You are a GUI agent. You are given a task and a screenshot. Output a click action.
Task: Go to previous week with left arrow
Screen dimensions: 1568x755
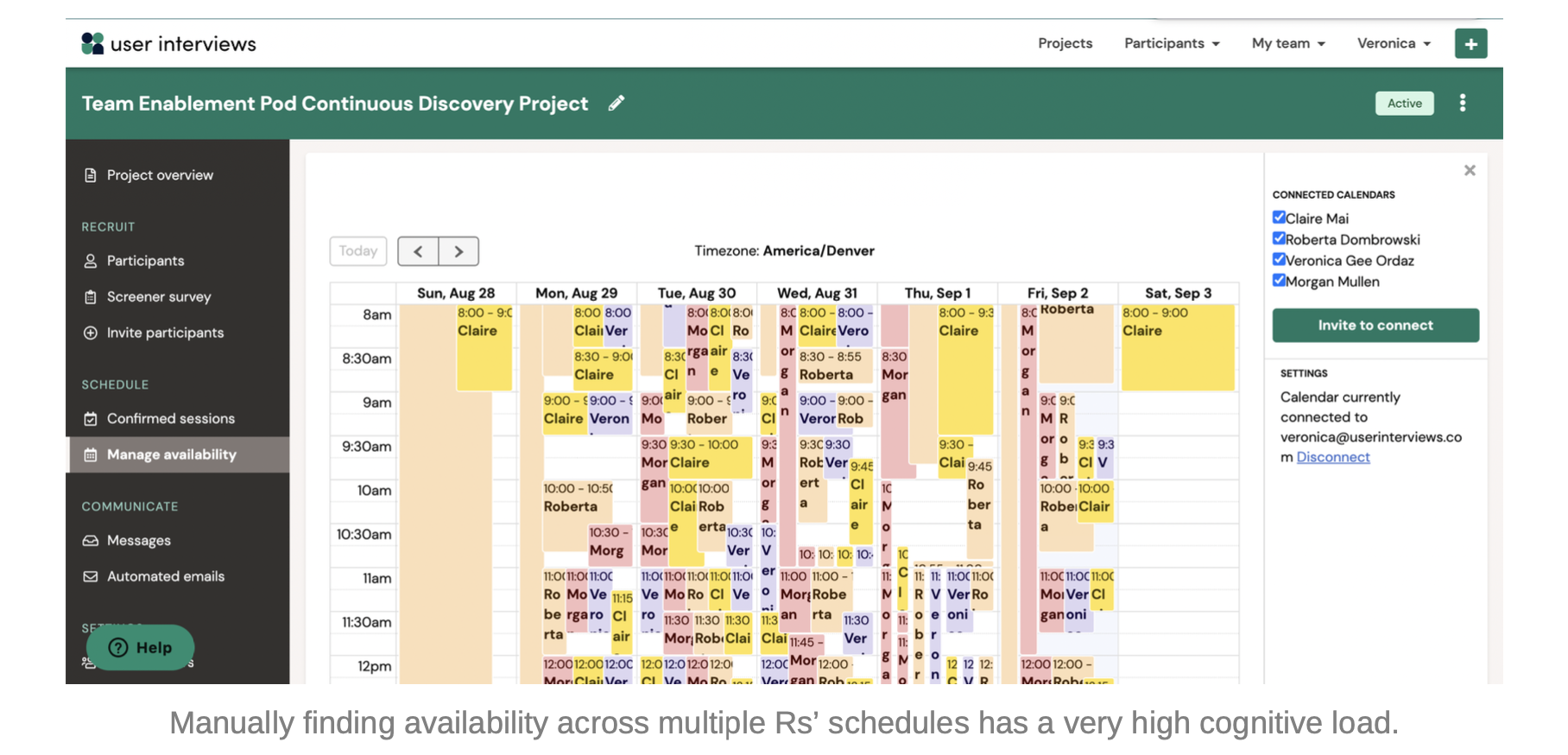point(418,251)
